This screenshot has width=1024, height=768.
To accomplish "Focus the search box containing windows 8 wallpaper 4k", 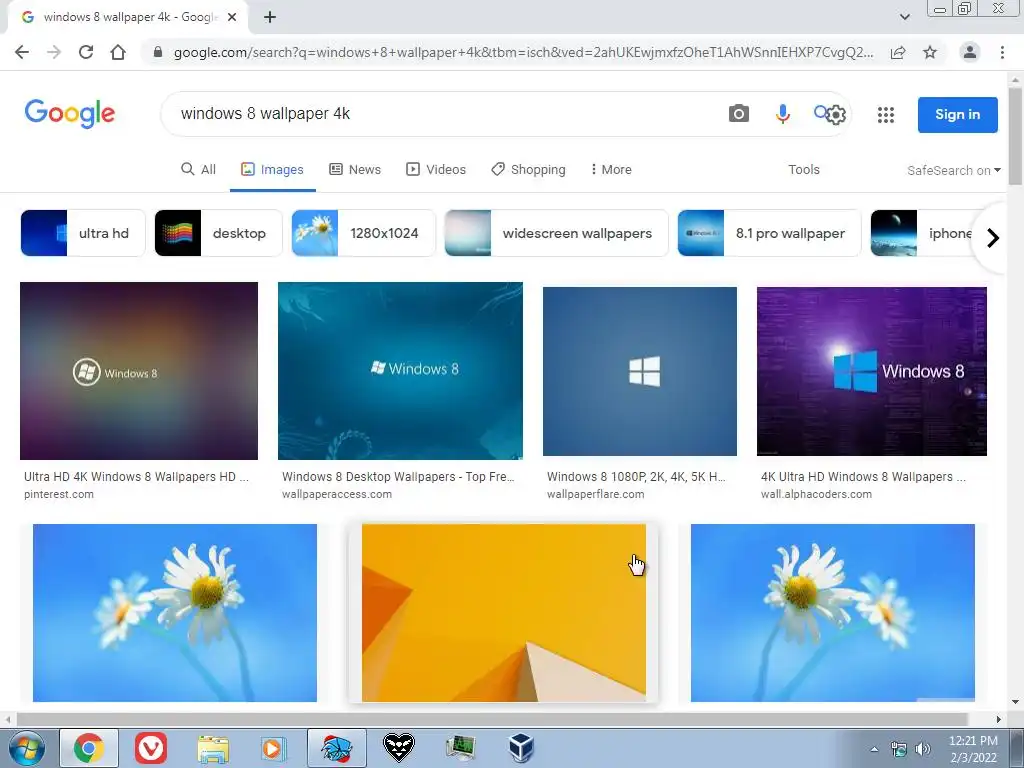I will [x=444, y=114].
